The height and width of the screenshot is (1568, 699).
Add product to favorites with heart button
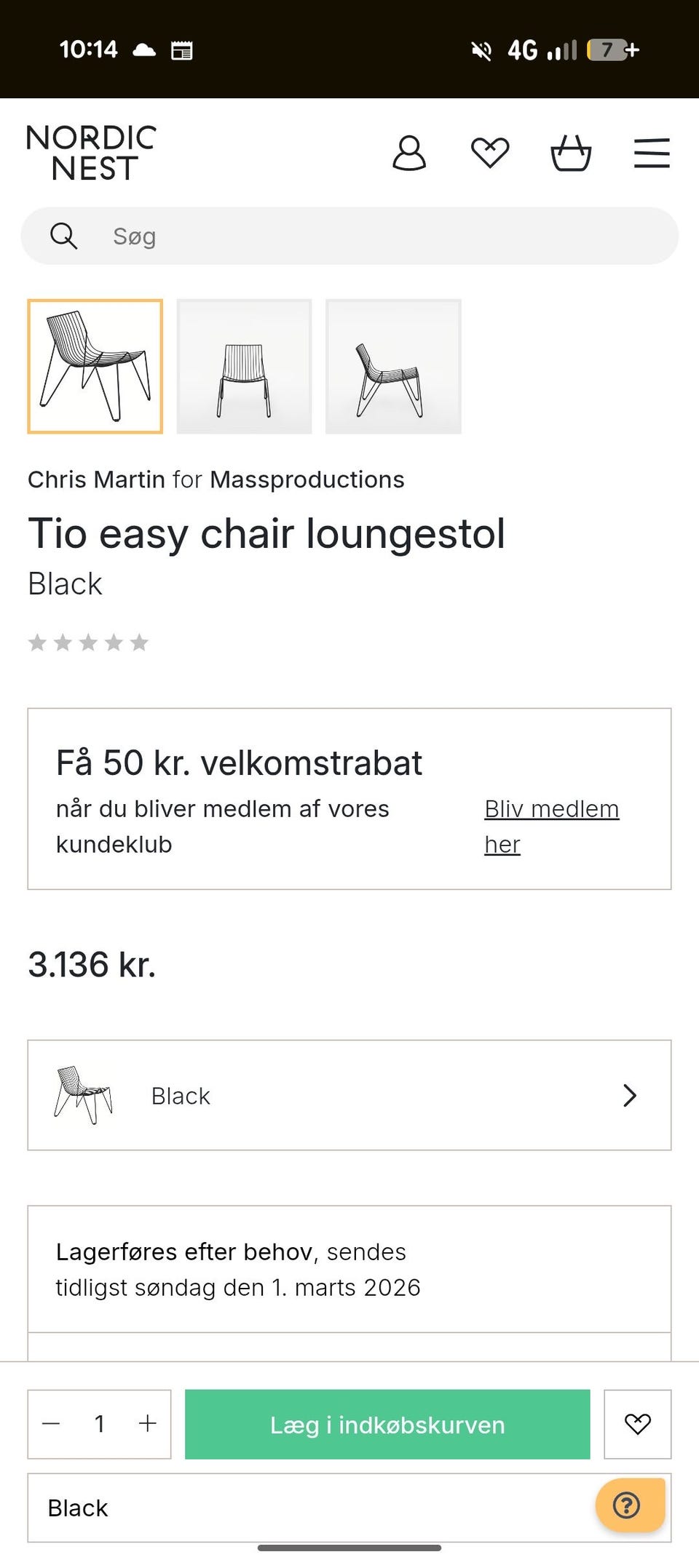(x=637, y=1424)
